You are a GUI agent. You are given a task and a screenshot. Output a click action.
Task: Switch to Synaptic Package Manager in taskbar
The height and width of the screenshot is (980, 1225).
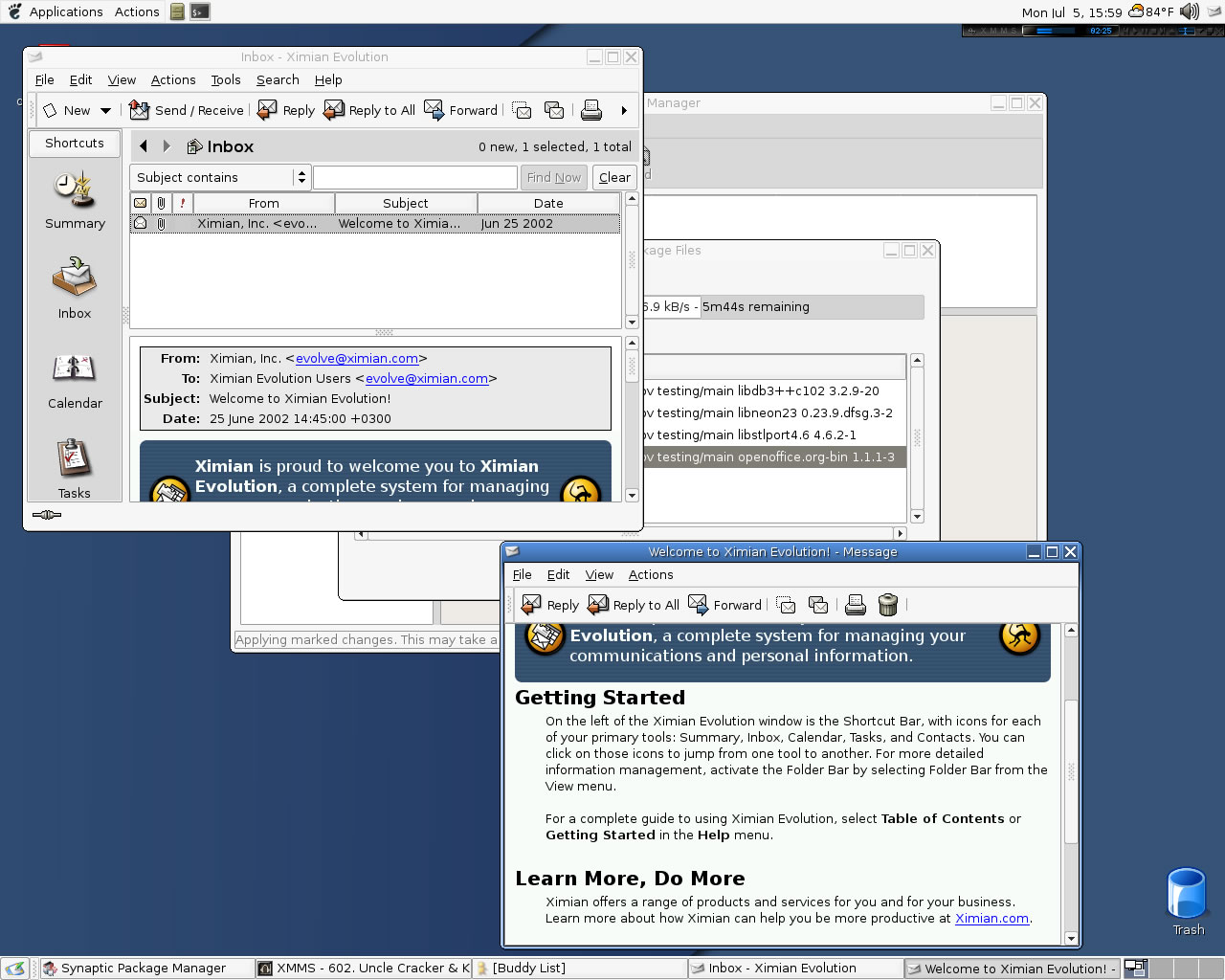coord(148,969)
